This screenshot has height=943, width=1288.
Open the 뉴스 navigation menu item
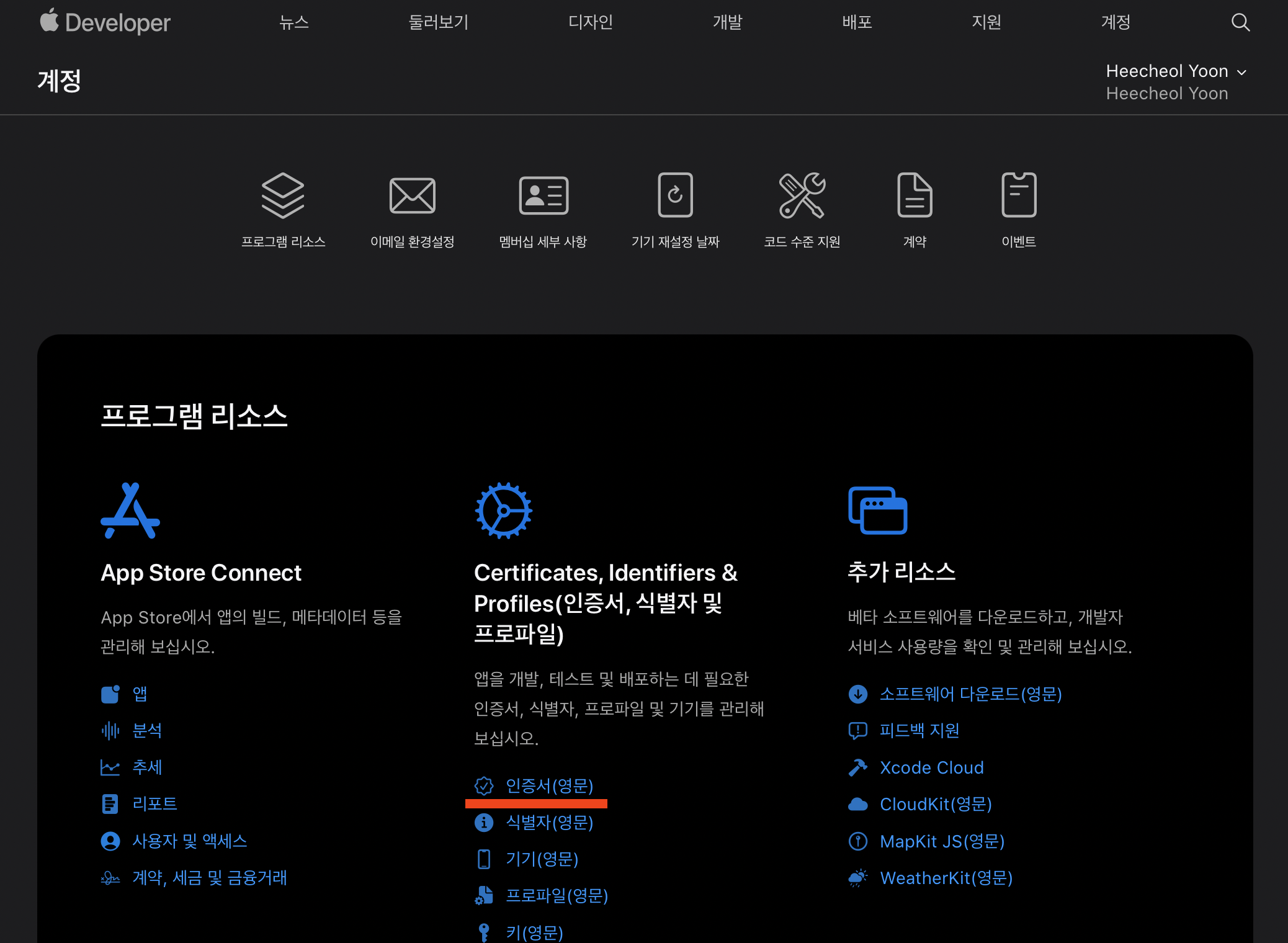pyautogui.click(x=294, y=23)
